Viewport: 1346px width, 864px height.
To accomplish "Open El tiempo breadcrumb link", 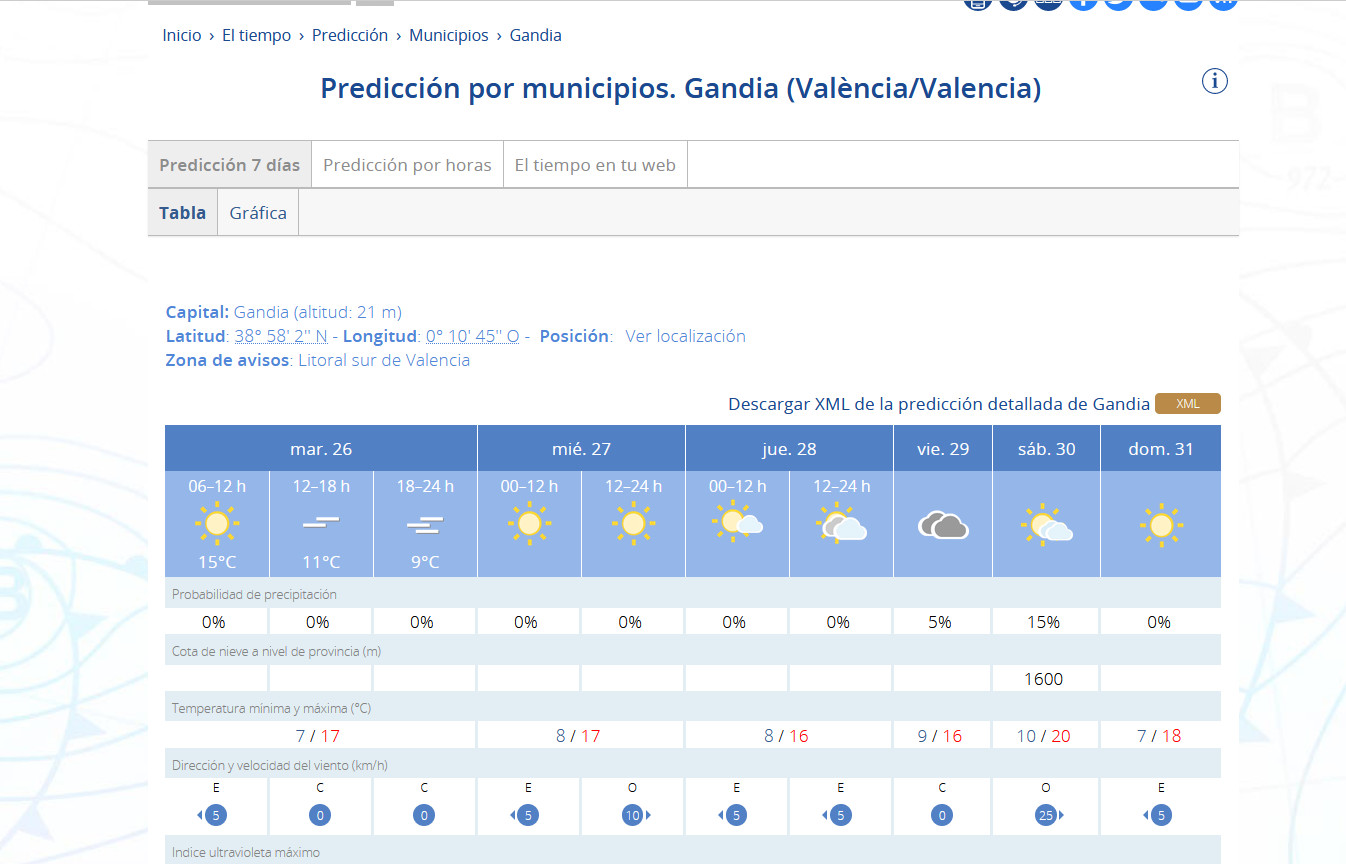I will pos(256,35).
